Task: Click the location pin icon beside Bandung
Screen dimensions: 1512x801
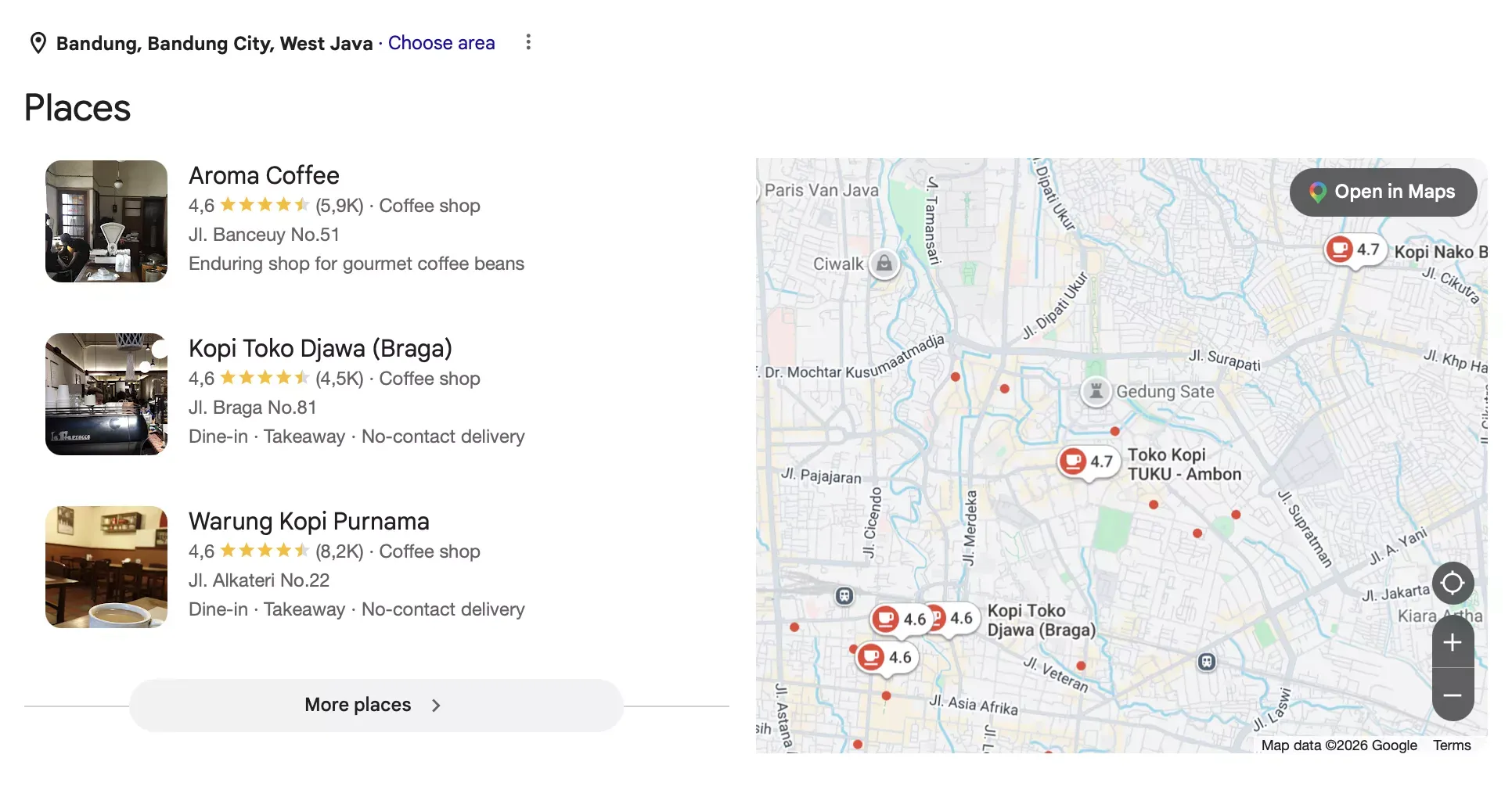Action: [38, 43]
